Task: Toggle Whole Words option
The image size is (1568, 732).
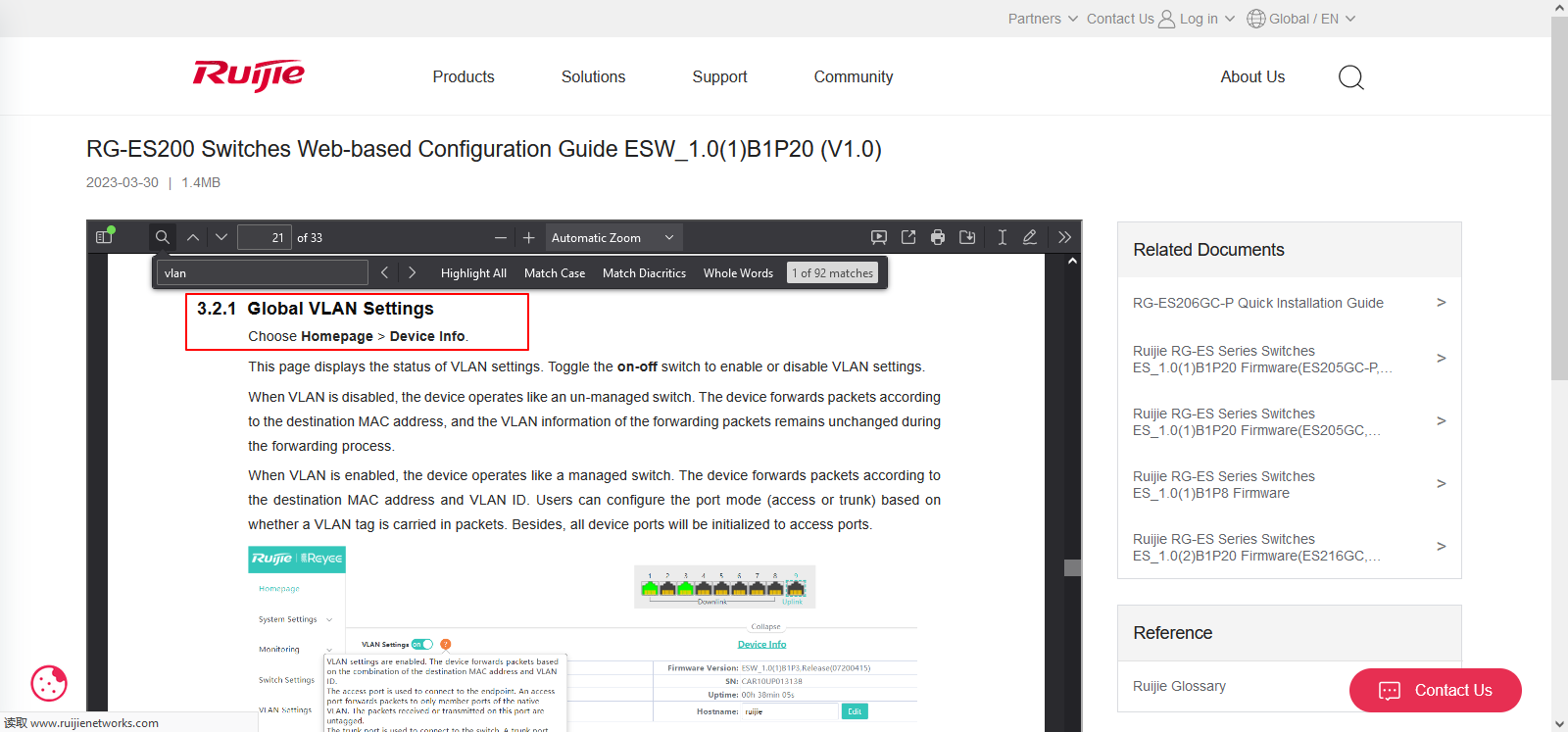Action: coord(738,273)
